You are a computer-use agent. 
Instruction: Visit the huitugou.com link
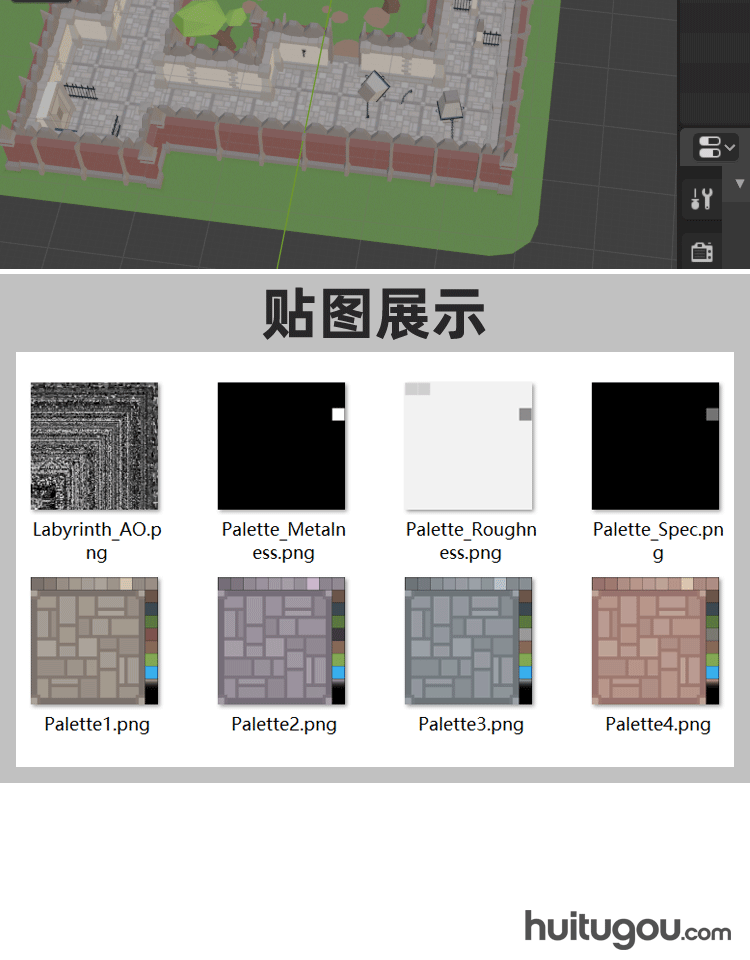pyautogui.click(x=627, y=929)
